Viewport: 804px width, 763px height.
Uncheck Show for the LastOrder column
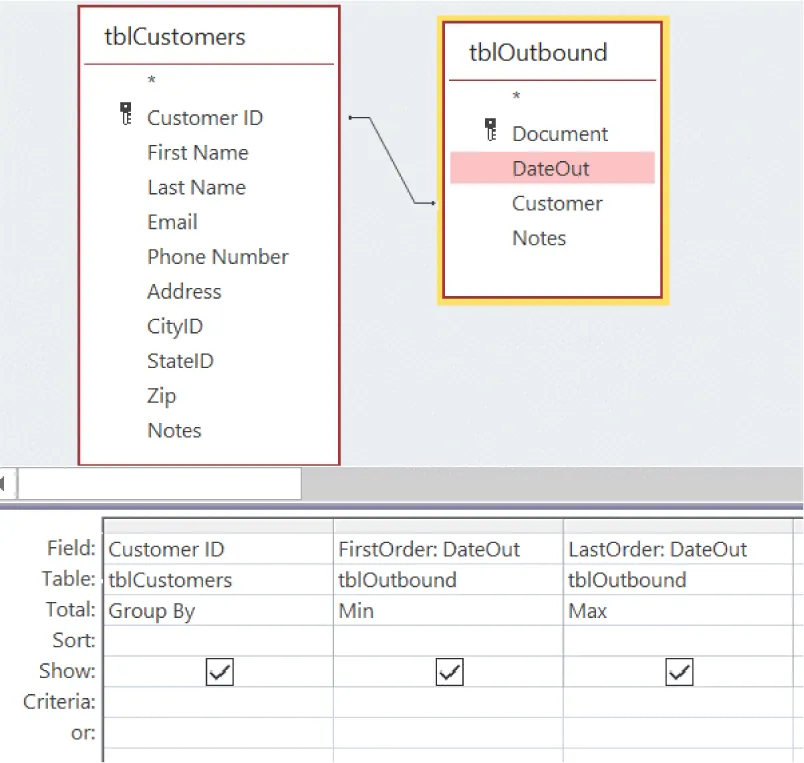[x=678, y=671]
